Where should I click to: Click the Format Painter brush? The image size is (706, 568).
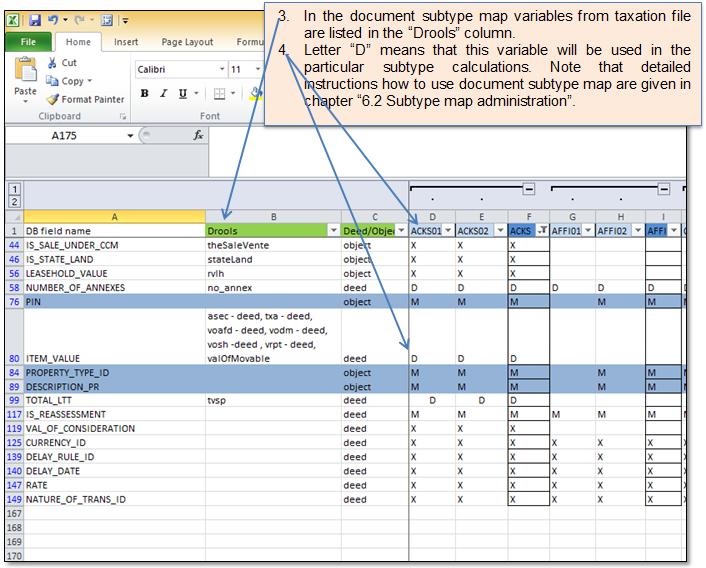click(x=53, y=99)
